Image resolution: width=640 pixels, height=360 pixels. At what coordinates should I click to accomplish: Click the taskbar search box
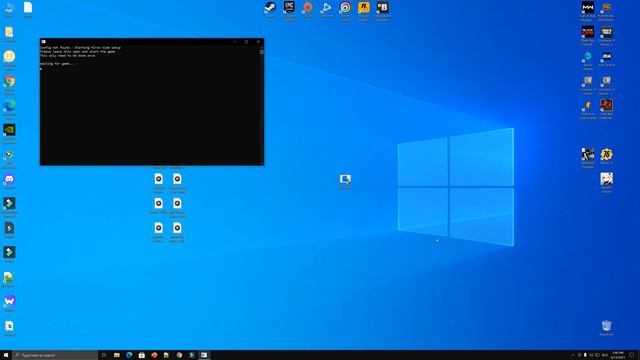point(55,355)
